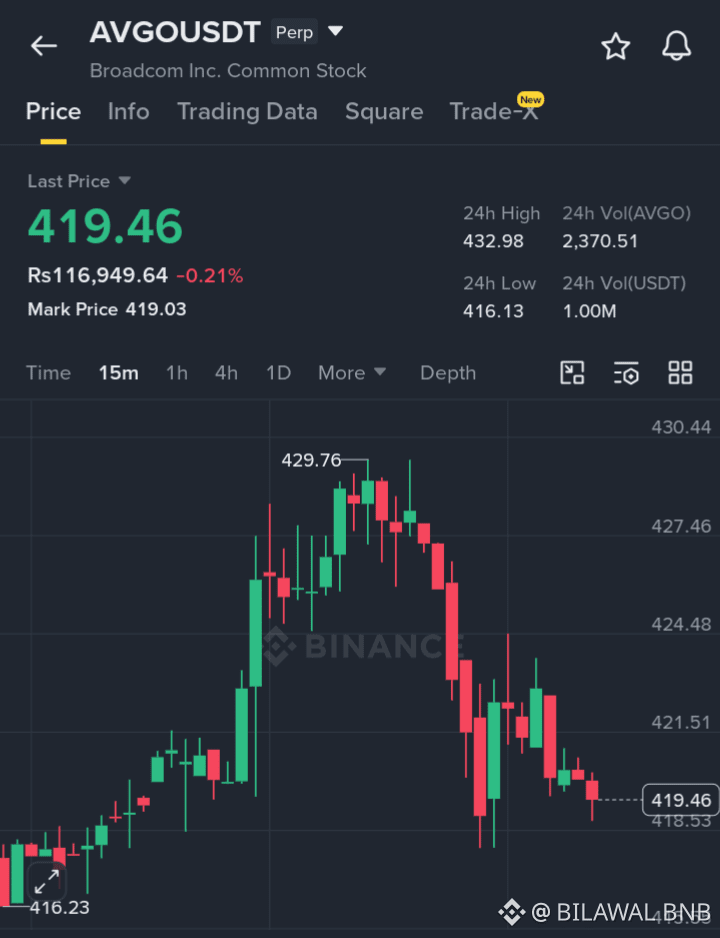The image size is (720, 938).
Task: Tap the Rs116,949.64 converted price
Action: coord(97,275)
